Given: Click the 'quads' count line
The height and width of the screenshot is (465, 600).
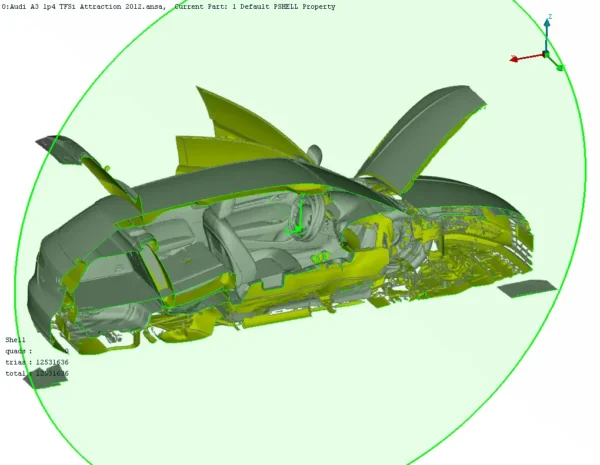Looking at the screenshot, I should (x=37, y=351).
